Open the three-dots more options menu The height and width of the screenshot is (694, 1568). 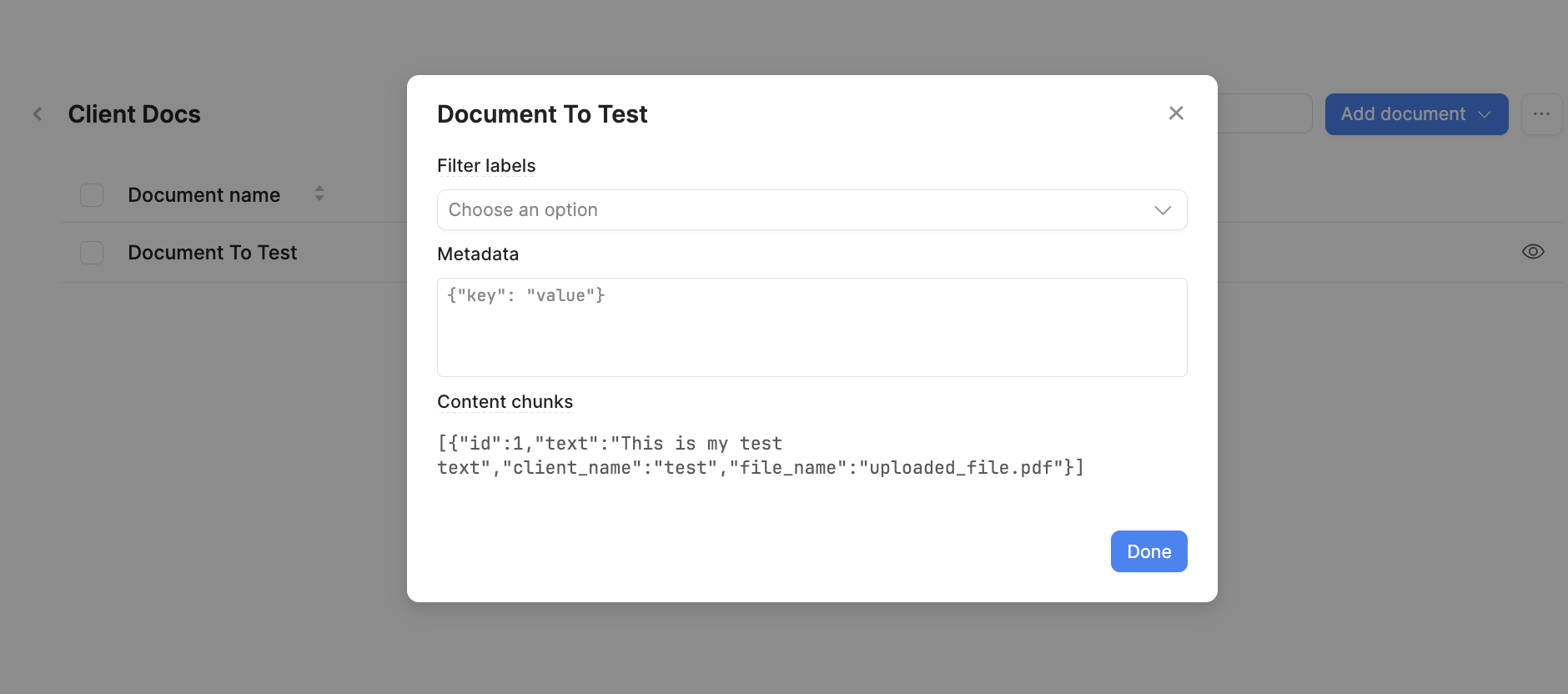(x=1541, y=114)
